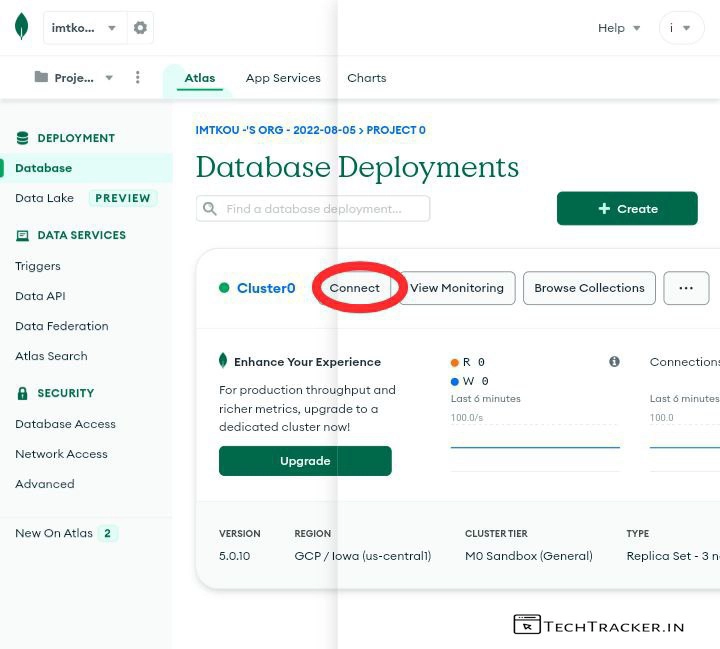Click the Browse Collections button
Viewport: 720px width, 649px height.
[589, 288]
